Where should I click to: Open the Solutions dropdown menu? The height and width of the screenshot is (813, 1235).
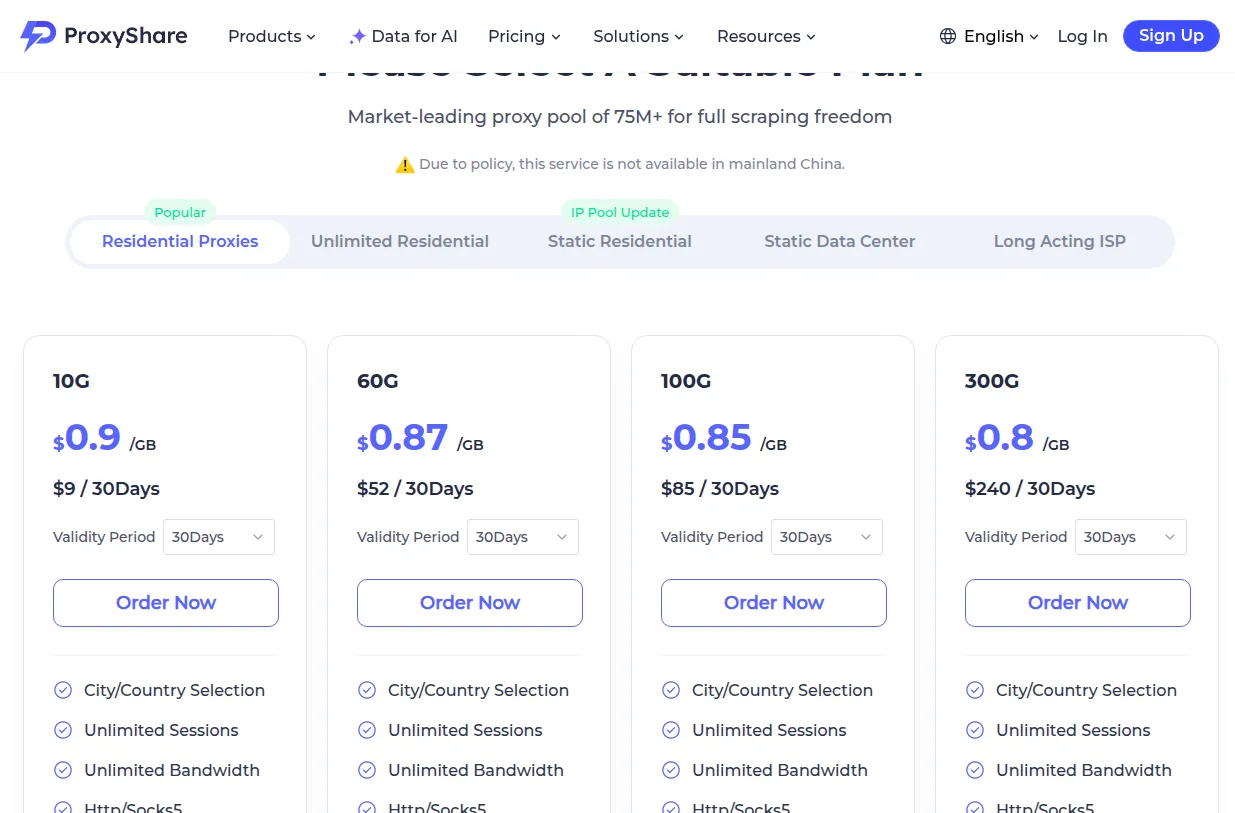[x=638, y=36]
